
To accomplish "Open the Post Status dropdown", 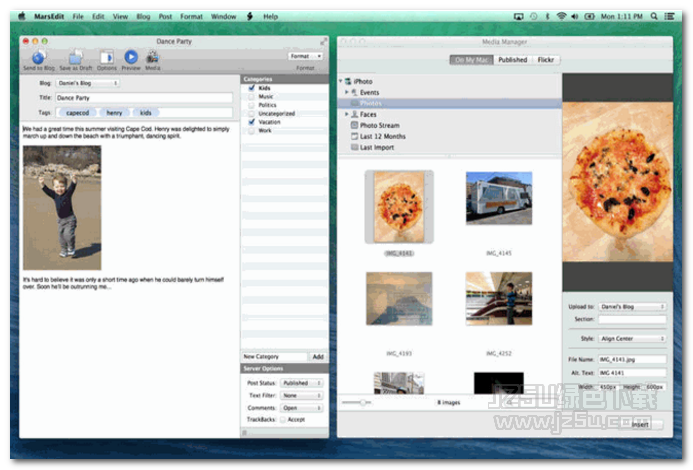I will click(x=301, y=383).
